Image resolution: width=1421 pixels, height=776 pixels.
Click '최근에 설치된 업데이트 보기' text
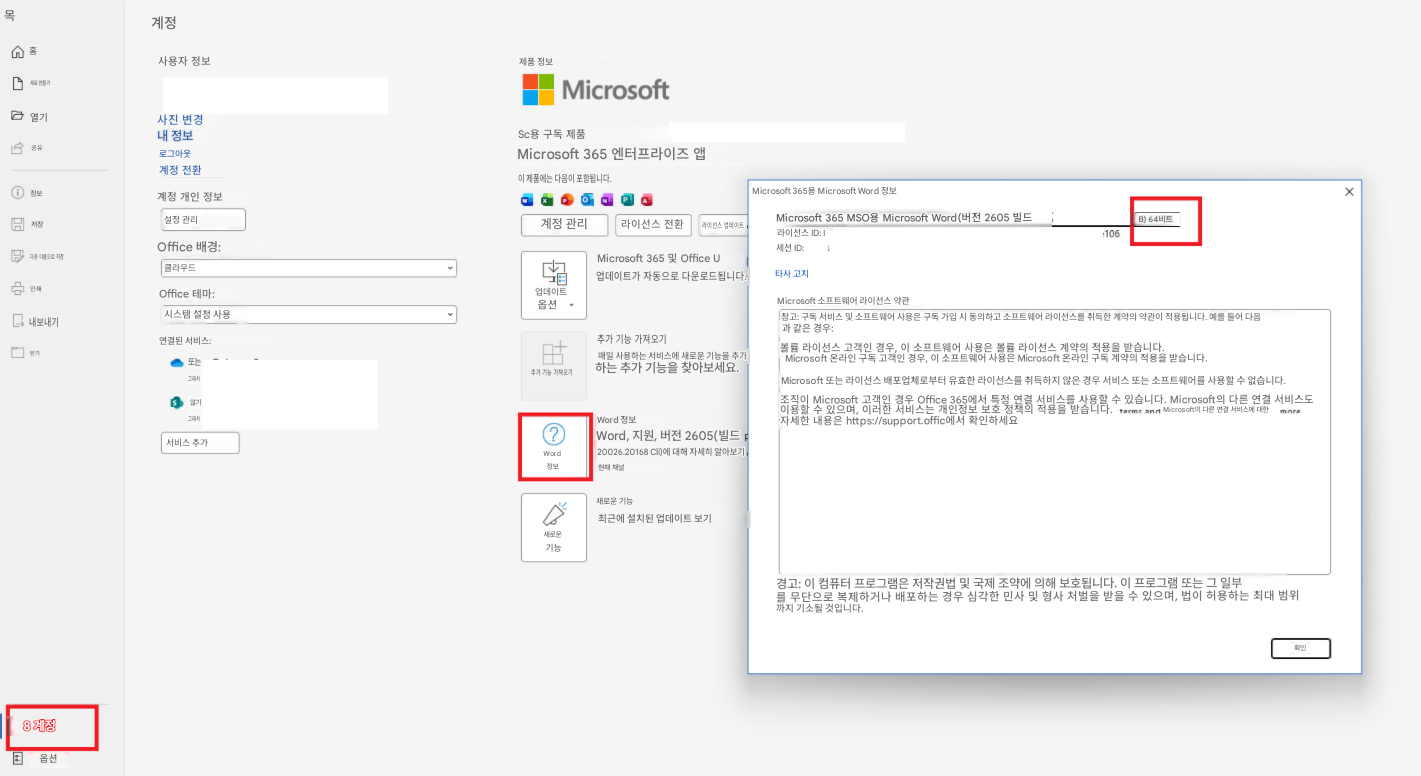(x=654, y=519)
